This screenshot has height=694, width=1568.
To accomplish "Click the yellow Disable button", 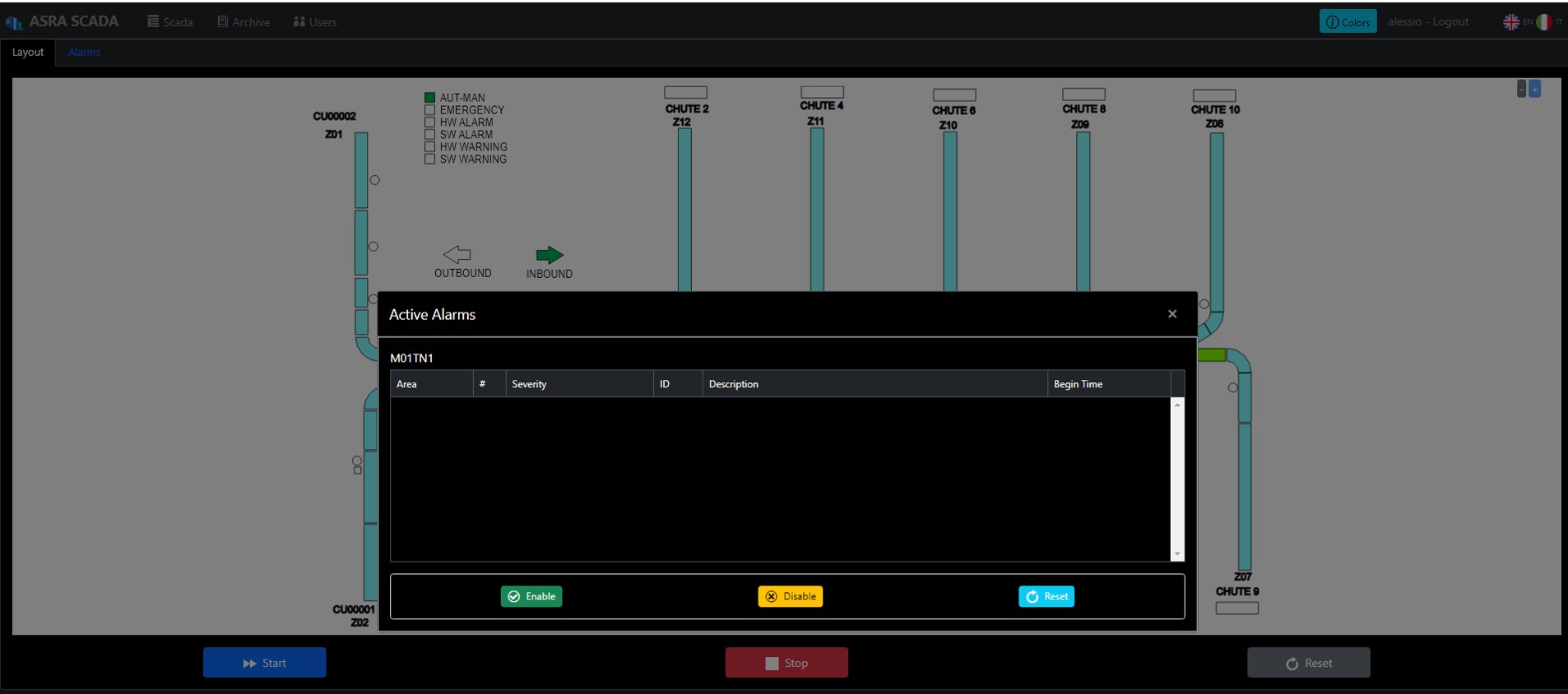I will [x=790, y=596].
